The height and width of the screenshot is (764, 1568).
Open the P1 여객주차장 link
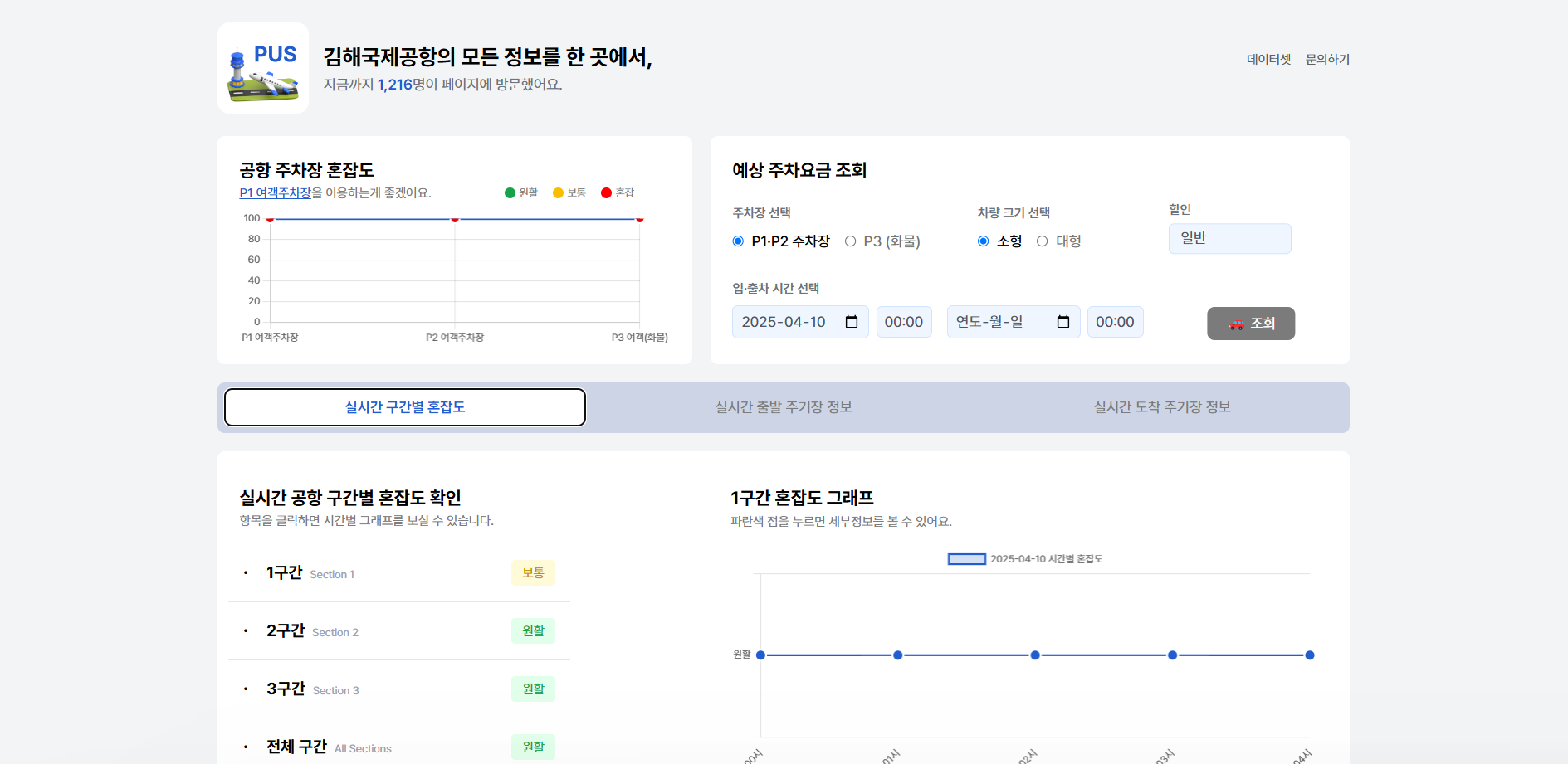[275, 193]
